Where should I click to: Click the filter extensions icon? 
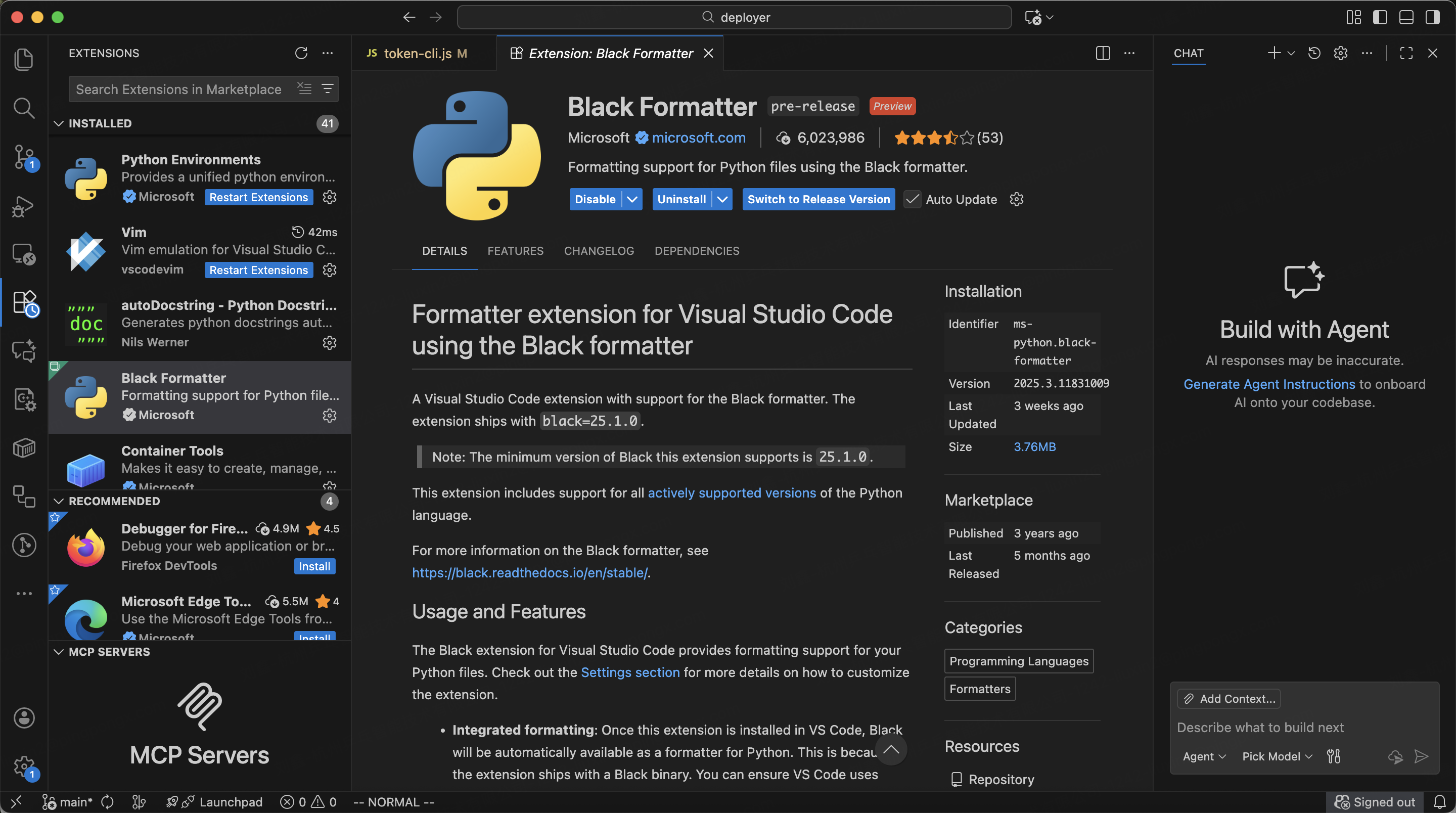[x=327, y=89]
